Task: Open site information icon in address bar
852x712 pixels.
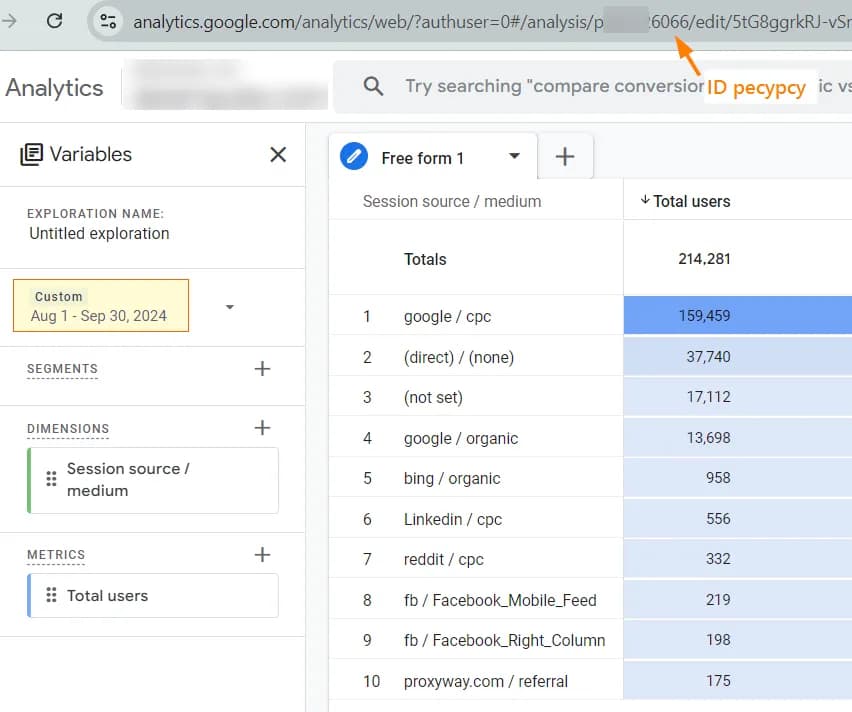Action: [x=108, y=21]
